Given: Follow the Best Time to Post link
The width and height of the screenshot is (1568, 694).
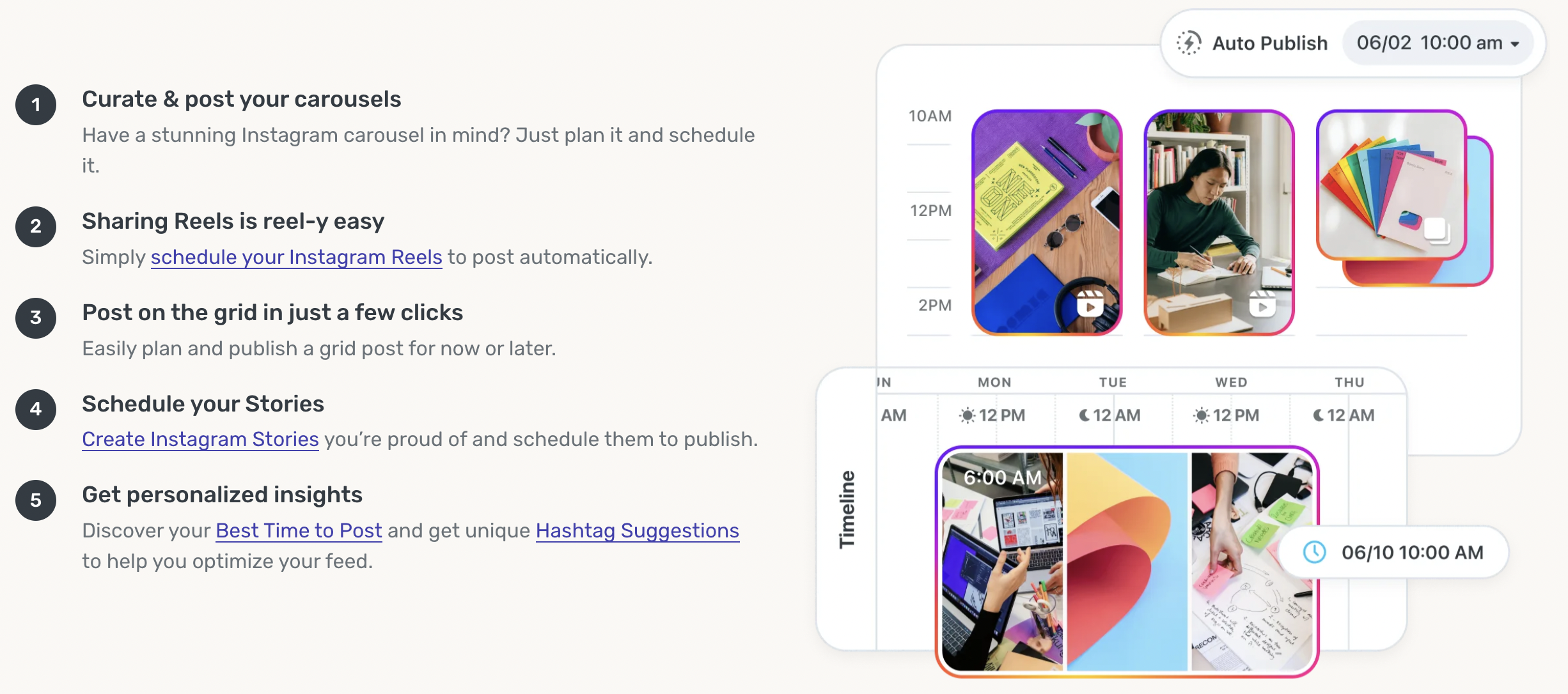Looking at the screenshot, I should click(x=298, y=530).
